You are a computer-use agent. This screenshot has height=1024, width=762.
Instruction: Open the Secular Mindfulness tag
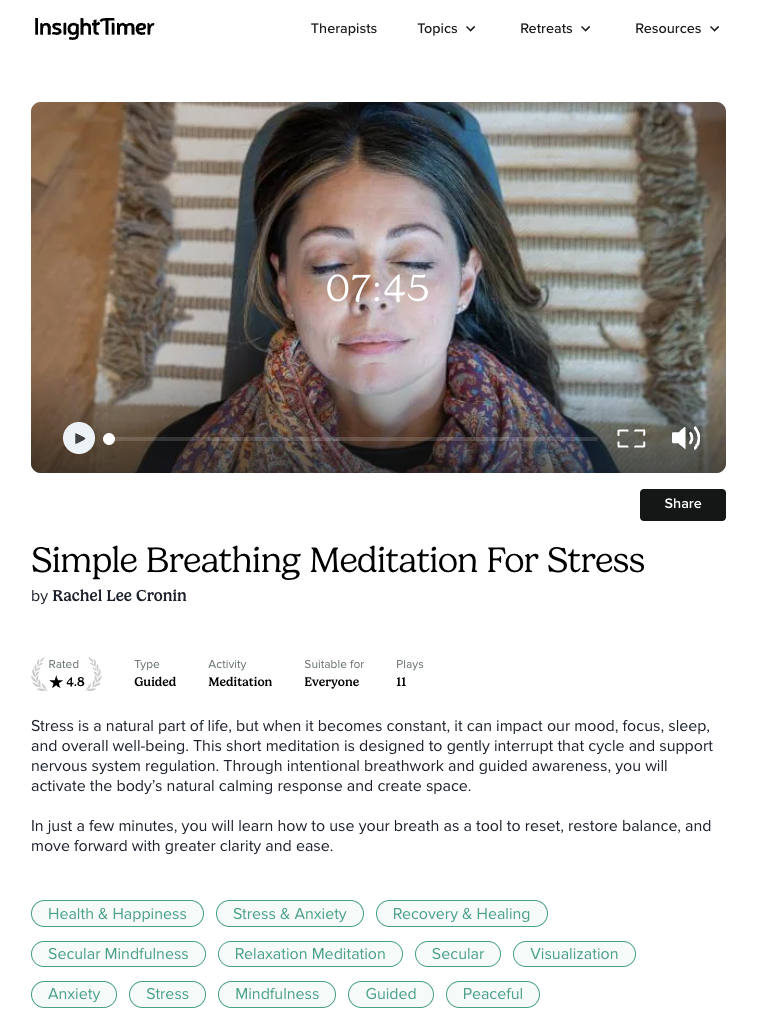pyautogui.click(x=118, y=953)
